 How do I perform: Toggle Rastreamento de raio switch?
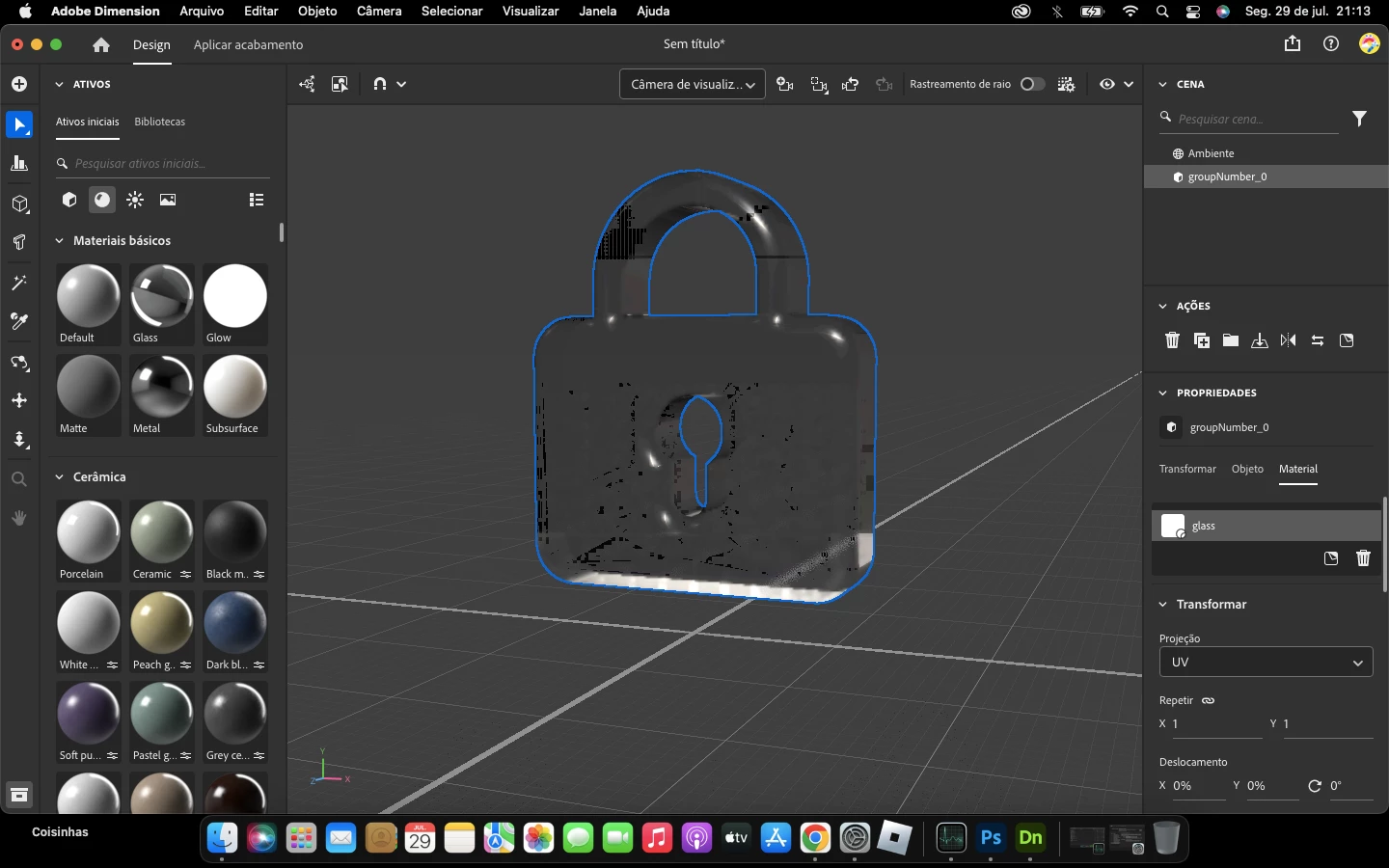(x=1032, y=84)
